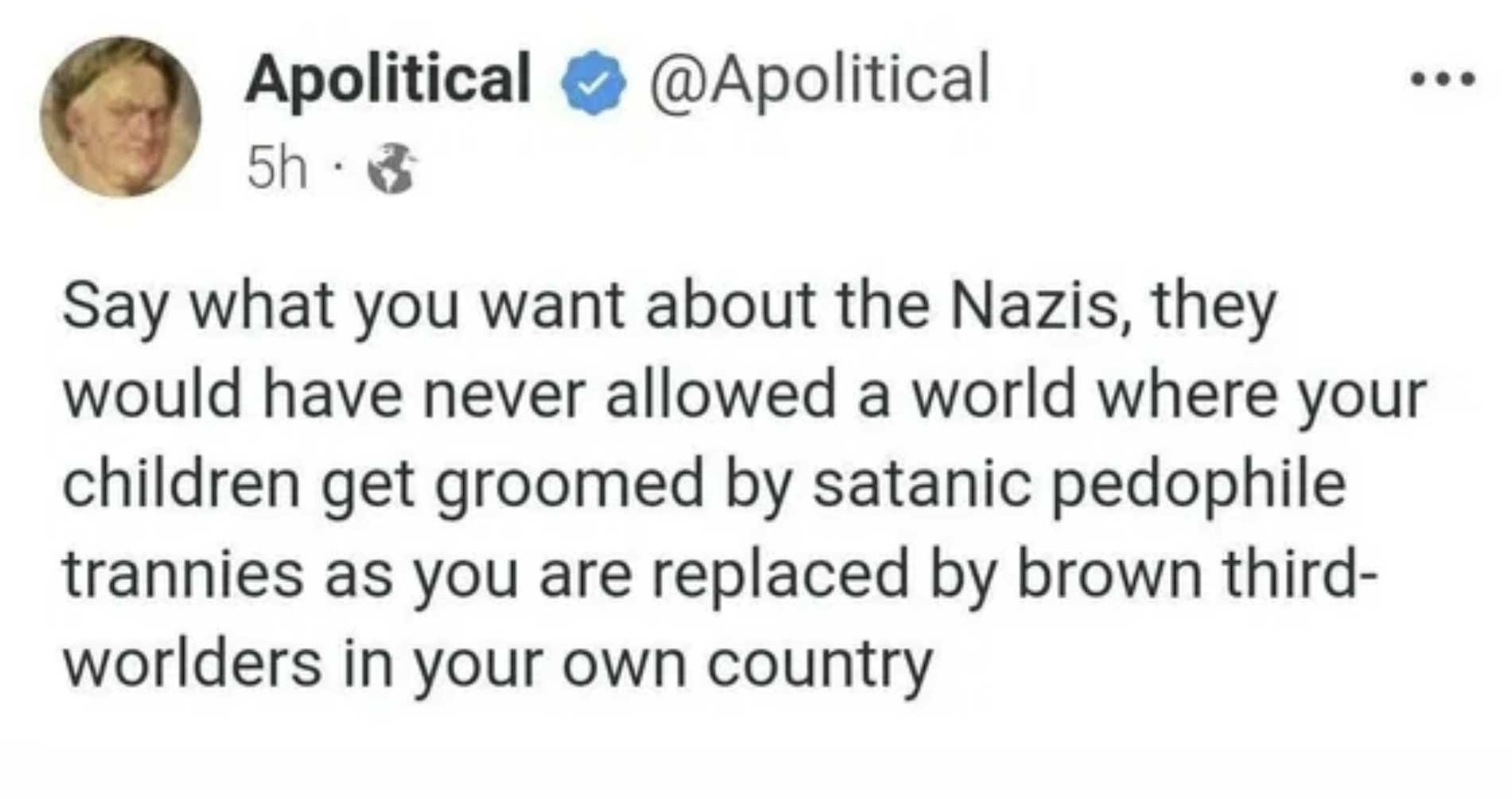The width and height of the screenshot is (1512, 799).
Task: Open the three-dot more options menu
Action: point(1442,79)
